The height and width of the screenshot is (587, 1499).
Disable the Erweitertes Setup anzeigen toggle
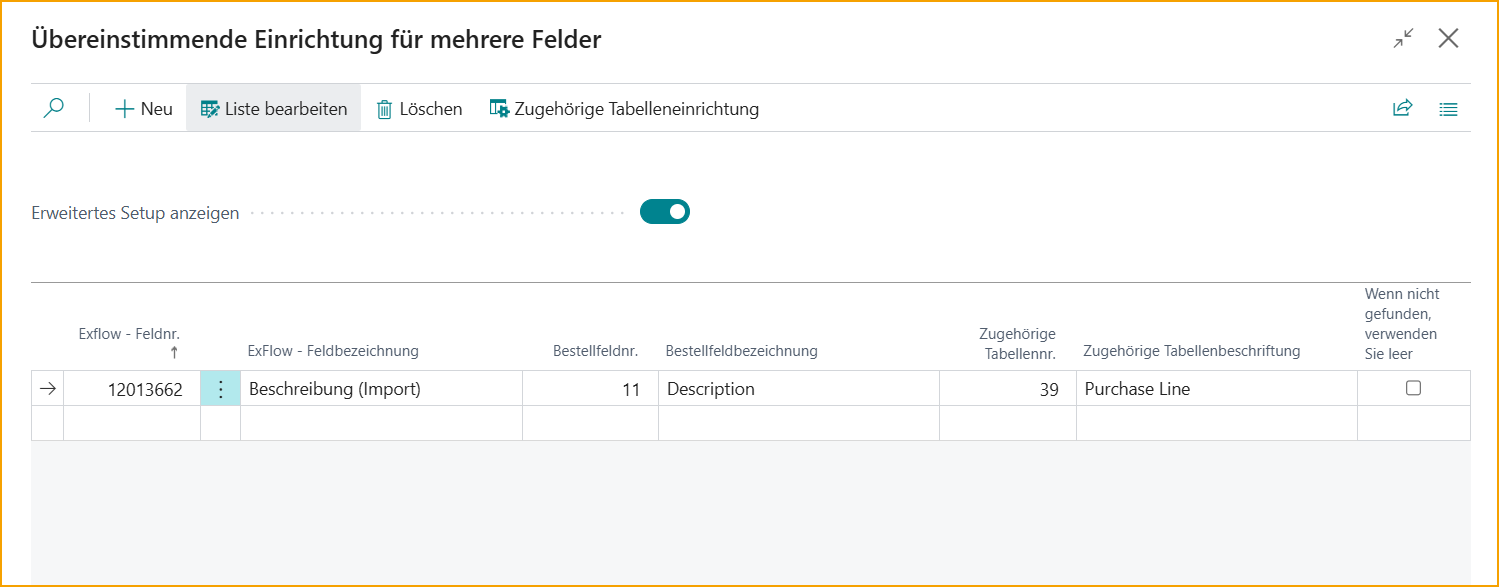point(665,212)
